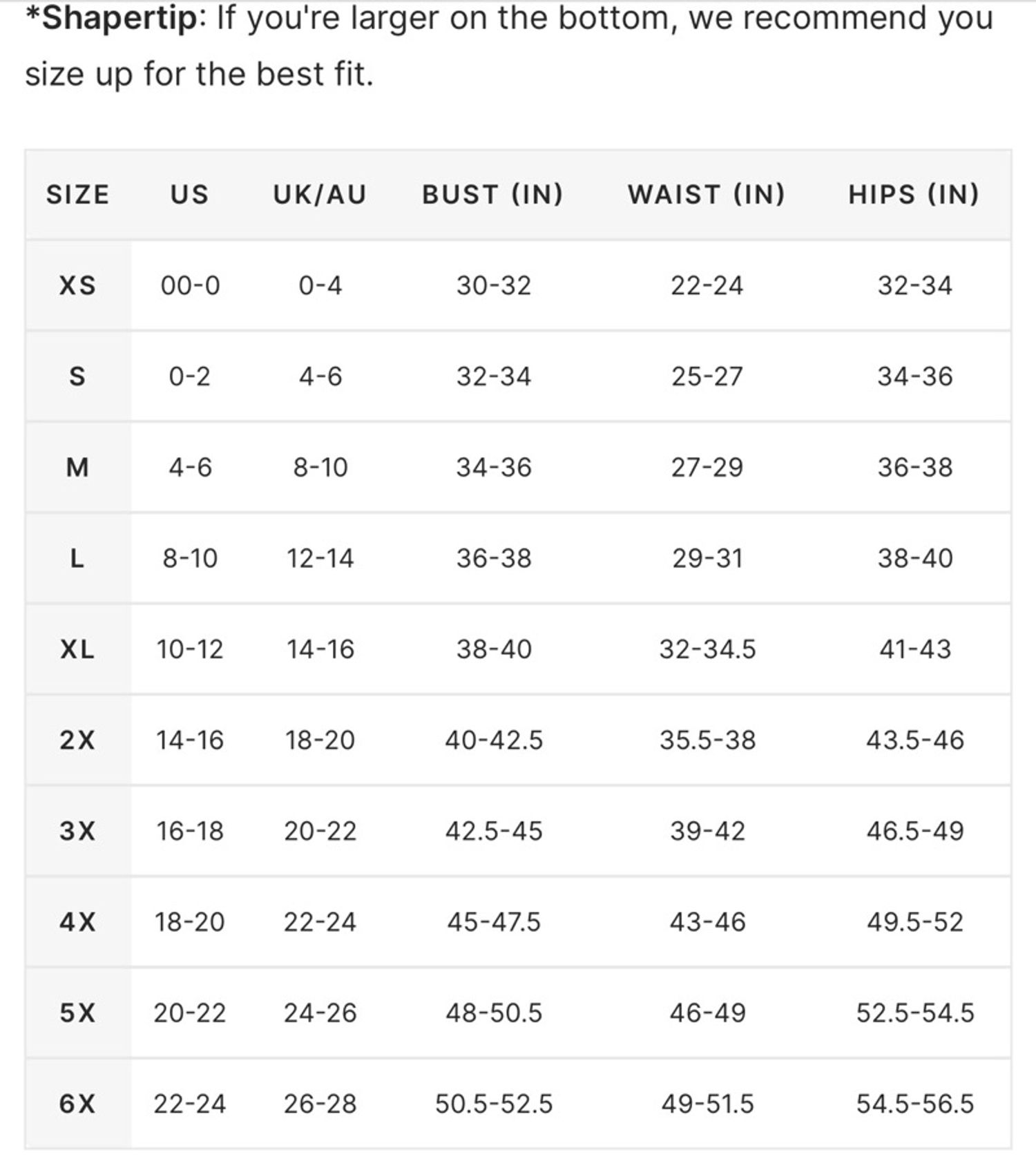Click the 40-42.5 bust measurement cell

click(x=494, y=740)
